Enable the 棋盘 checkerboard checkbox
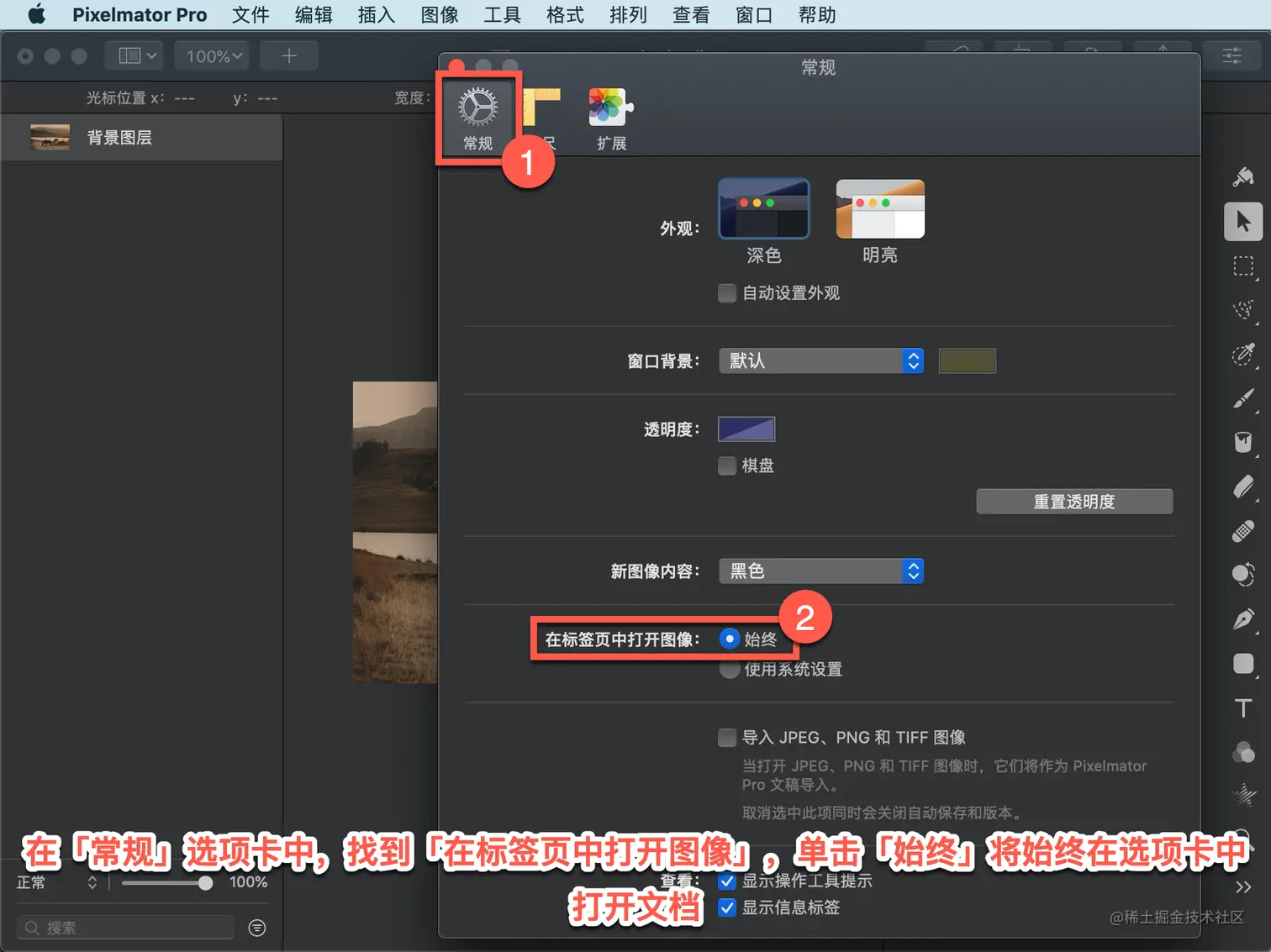 (x=727, y=465)
